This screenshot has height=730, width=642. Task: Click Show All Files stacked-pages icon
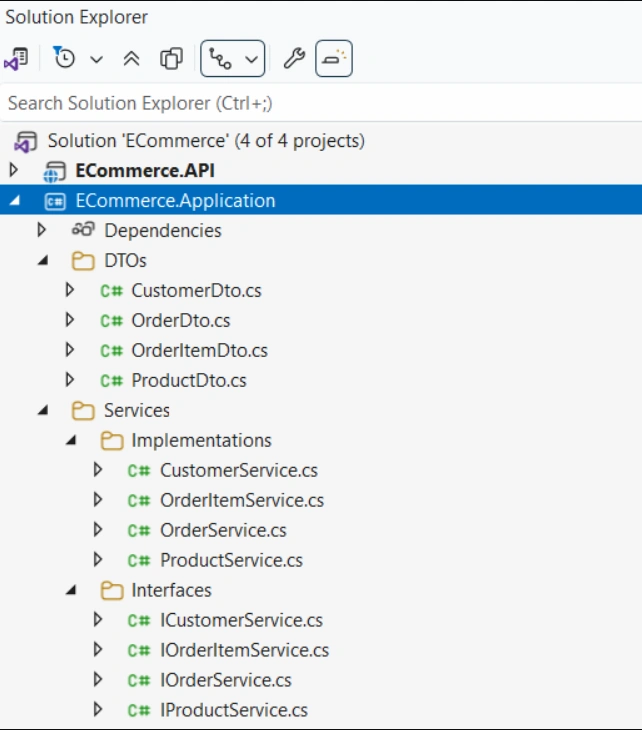(171, 59)
